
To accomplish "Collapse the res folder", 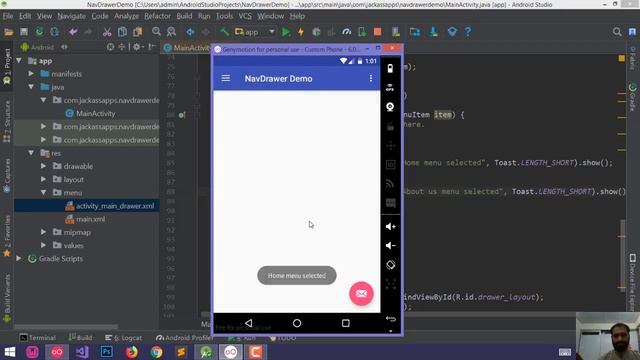I will (31, 153).
